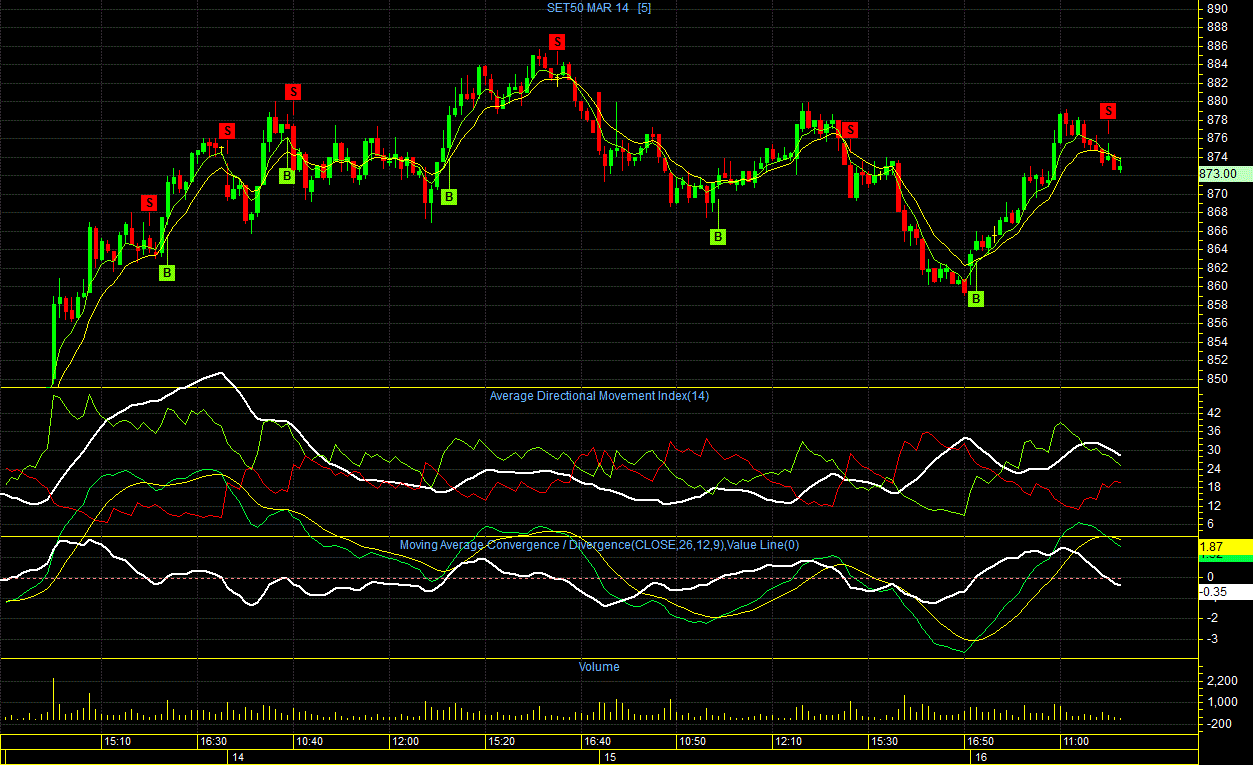The width and height of the screenshot is (1253, 765).
Task: Select the B buy marker above 12:00 label
Action: click(x=449, y=197)
